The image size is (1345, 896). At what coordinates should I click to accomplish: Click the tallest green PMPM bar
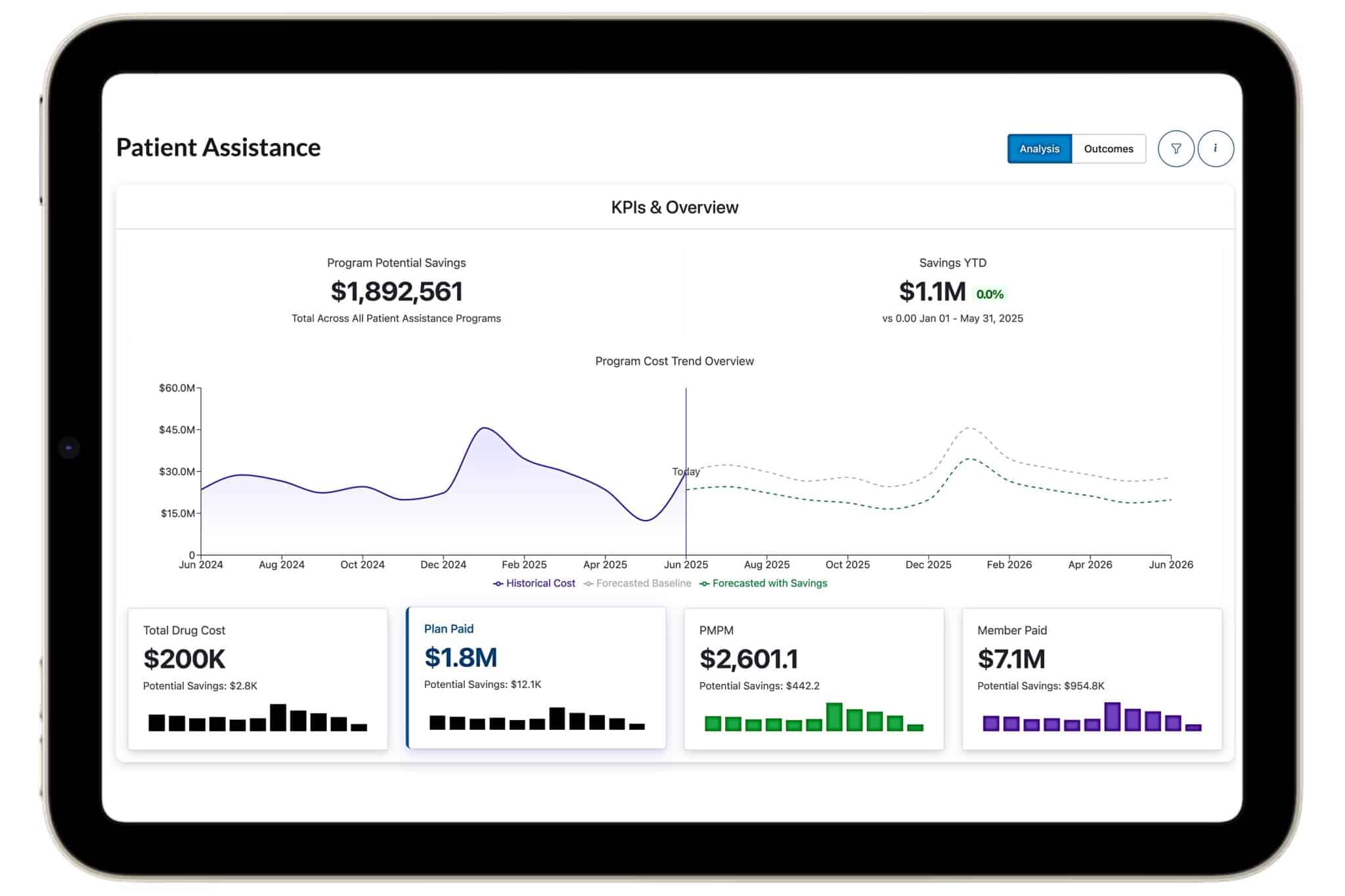(x=834, y=717)
